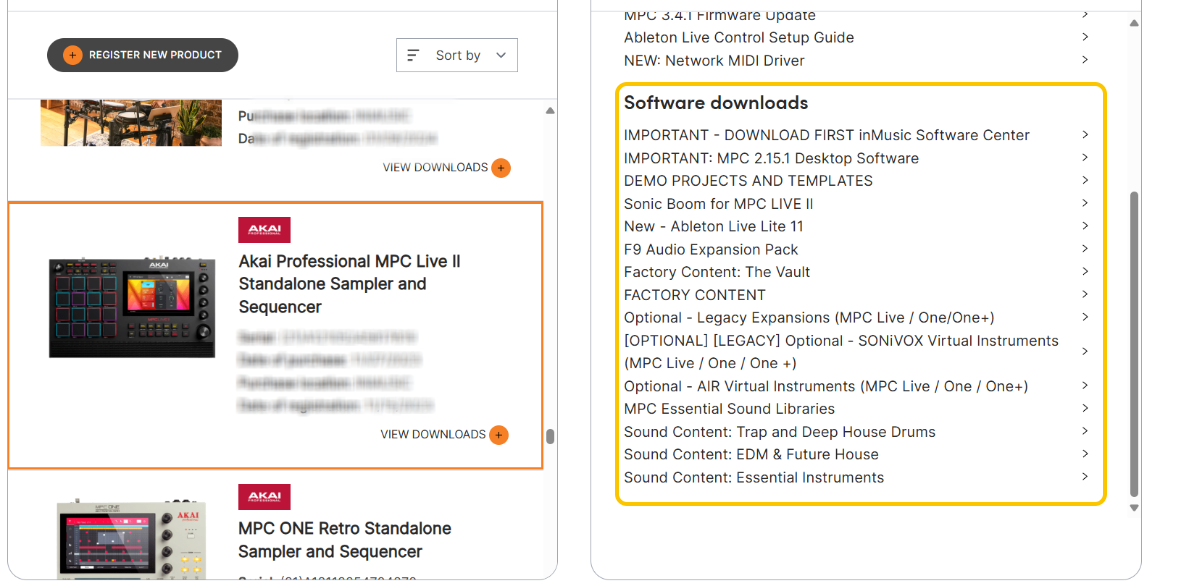This screenshot has height=586, width=1189.
Task: Click chevron next to SONiVOX Virtual Instruments
Action: (x=1085, y=351)
